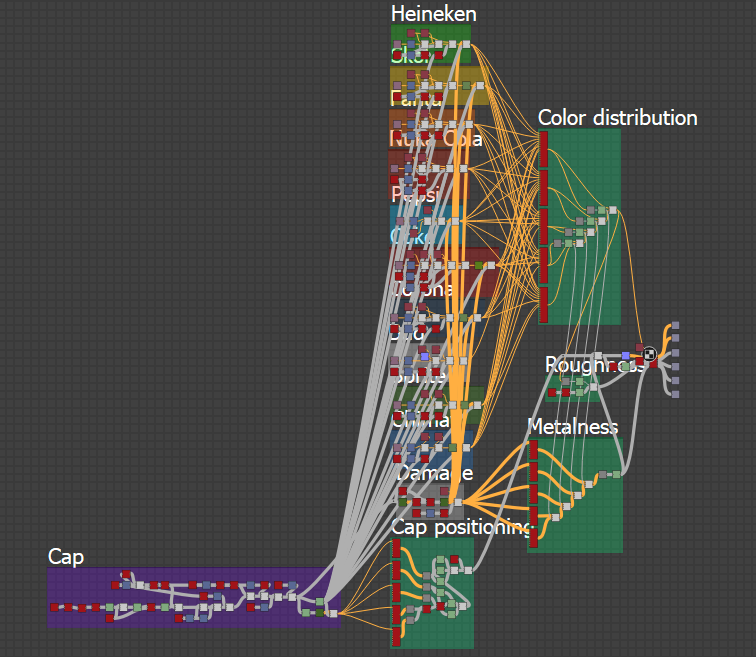Select top red input in Metalness frame
Image resolution: width=756 pixels, height=657 pixels.
pyautogui.click(x=533, y=450)
